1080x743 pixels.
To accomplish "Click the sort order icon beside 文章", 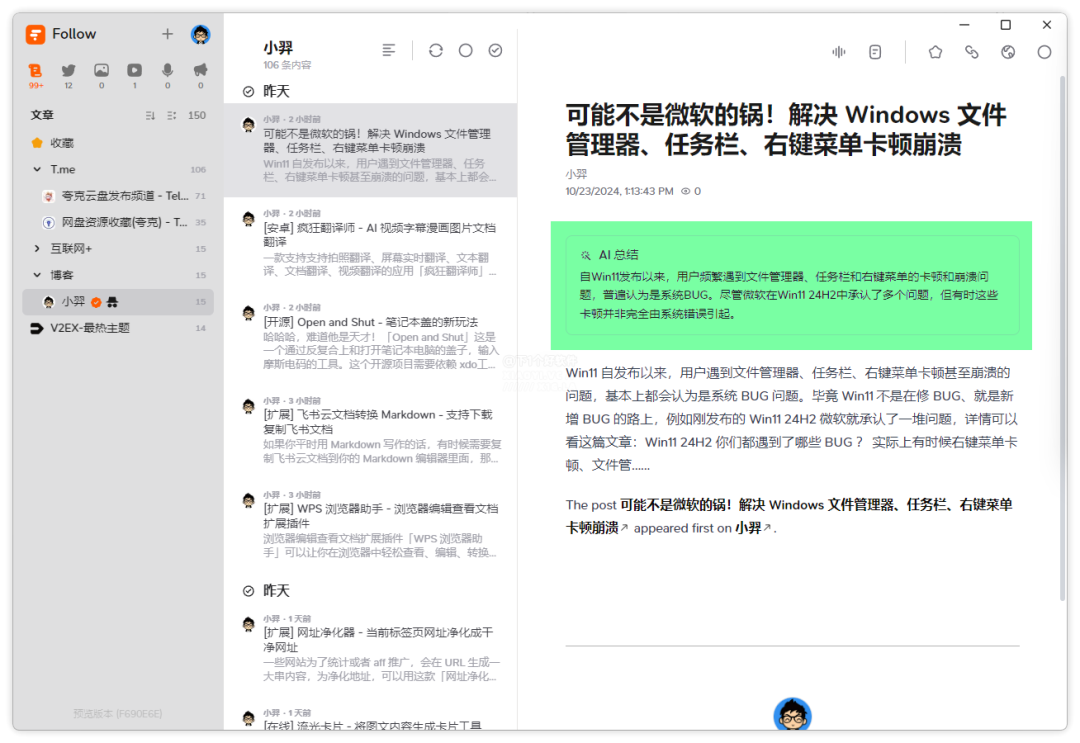I will click(150, 116).
